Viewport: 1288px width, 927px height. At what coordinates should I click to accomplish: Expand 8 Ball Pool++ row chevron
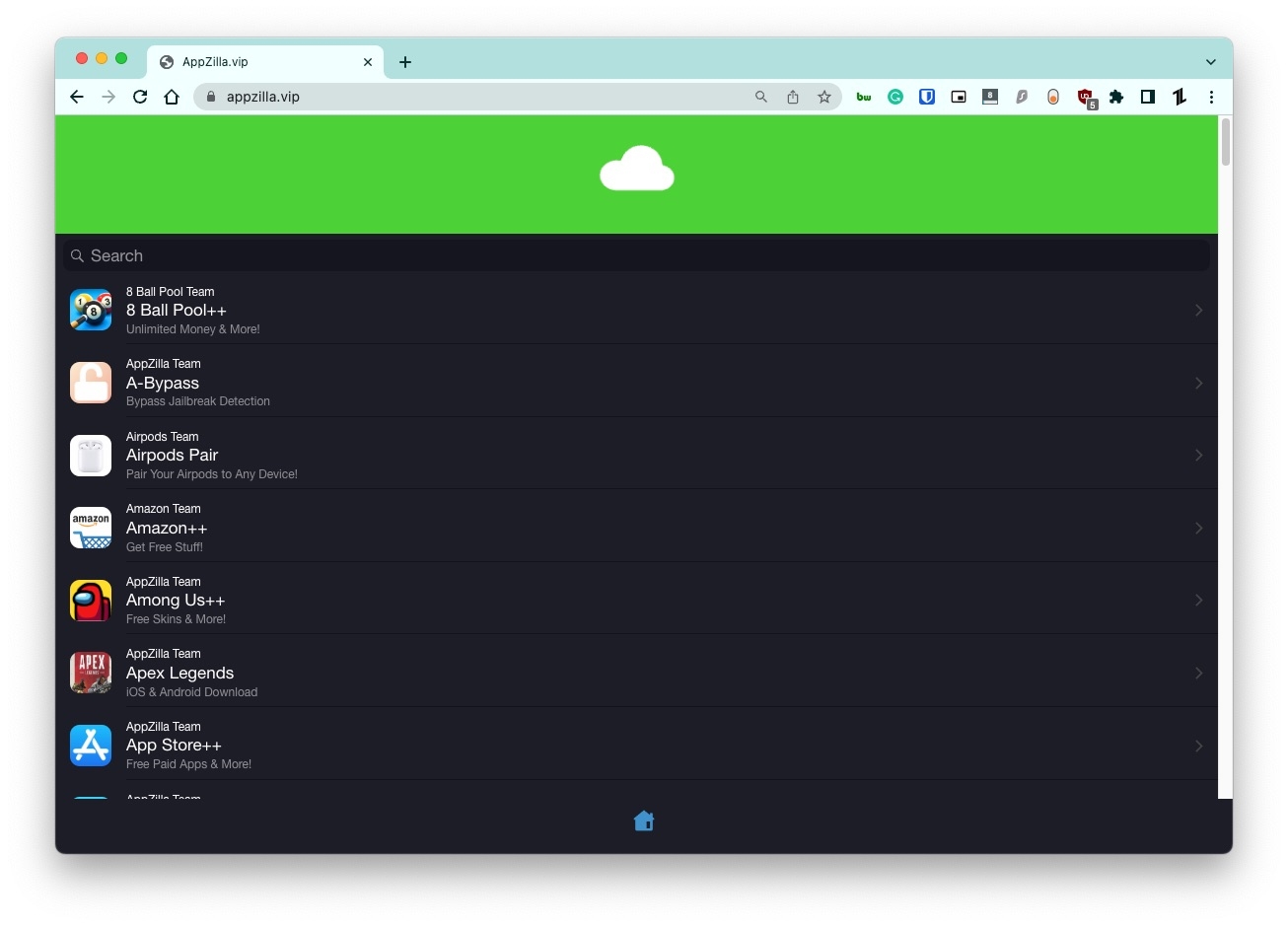pos(1198,310)
